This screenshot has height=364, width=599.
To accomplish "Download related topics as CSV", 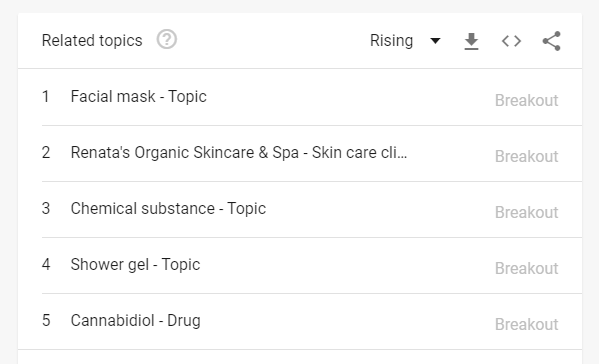I will [x=471, y=41].
